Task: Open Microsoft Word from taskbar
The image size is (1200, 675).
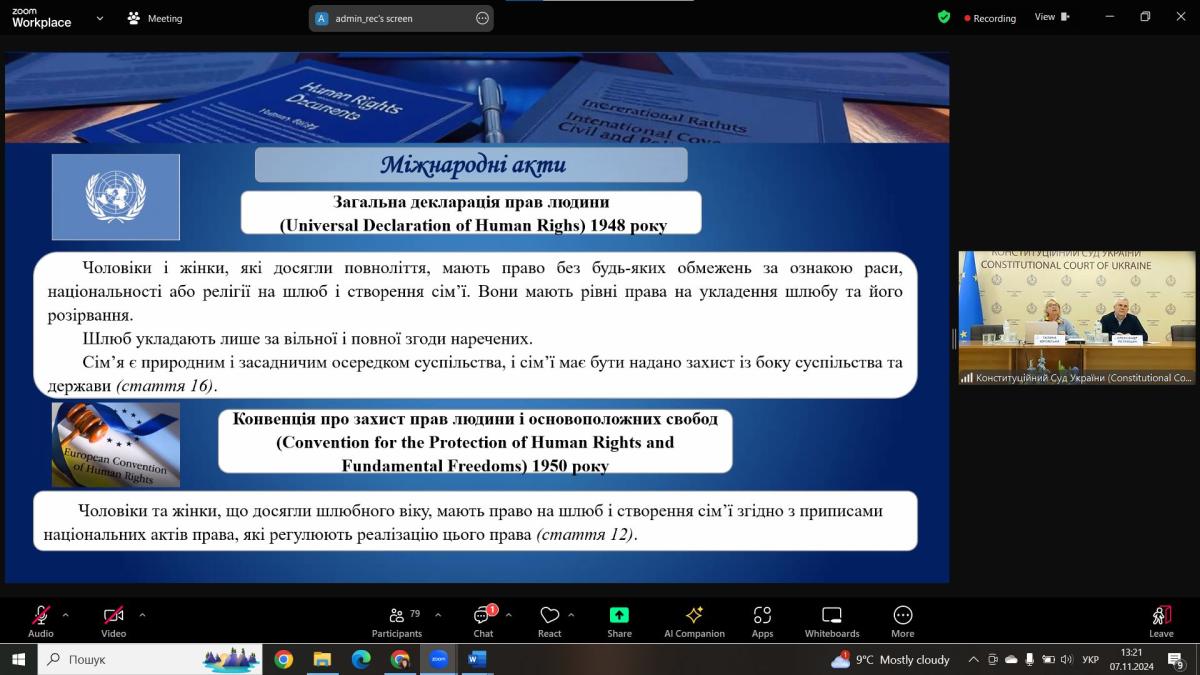Action: (476, 659)
